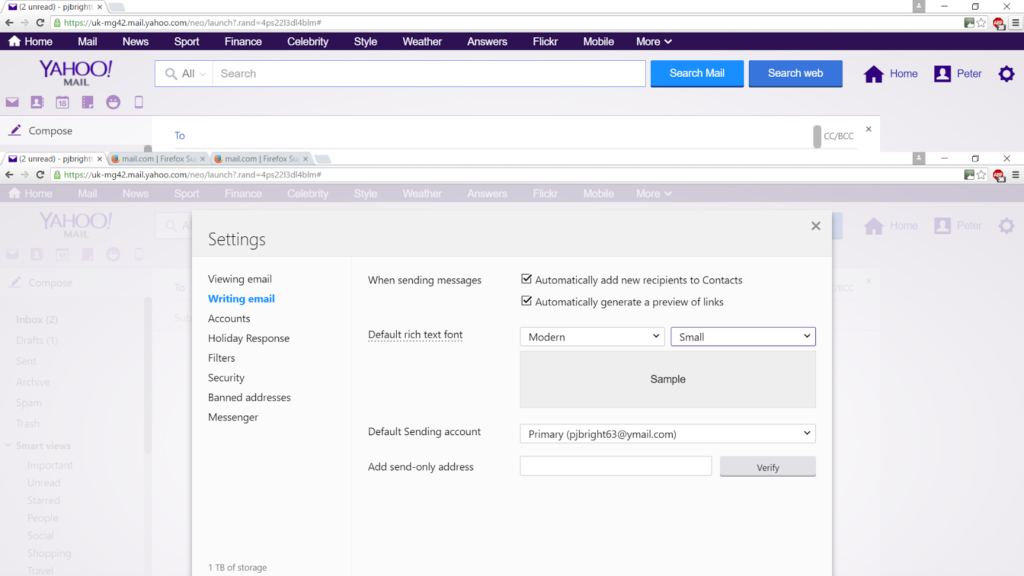Open the Modern font family dropdown

592,337
